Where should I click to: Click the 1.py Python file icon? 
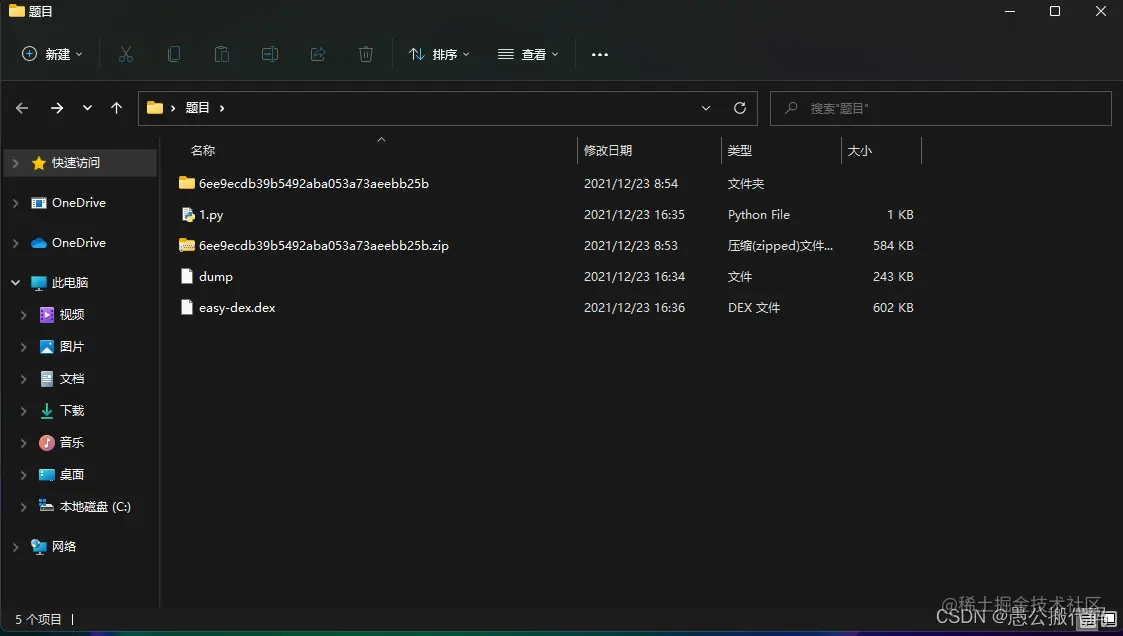point(187,215)
